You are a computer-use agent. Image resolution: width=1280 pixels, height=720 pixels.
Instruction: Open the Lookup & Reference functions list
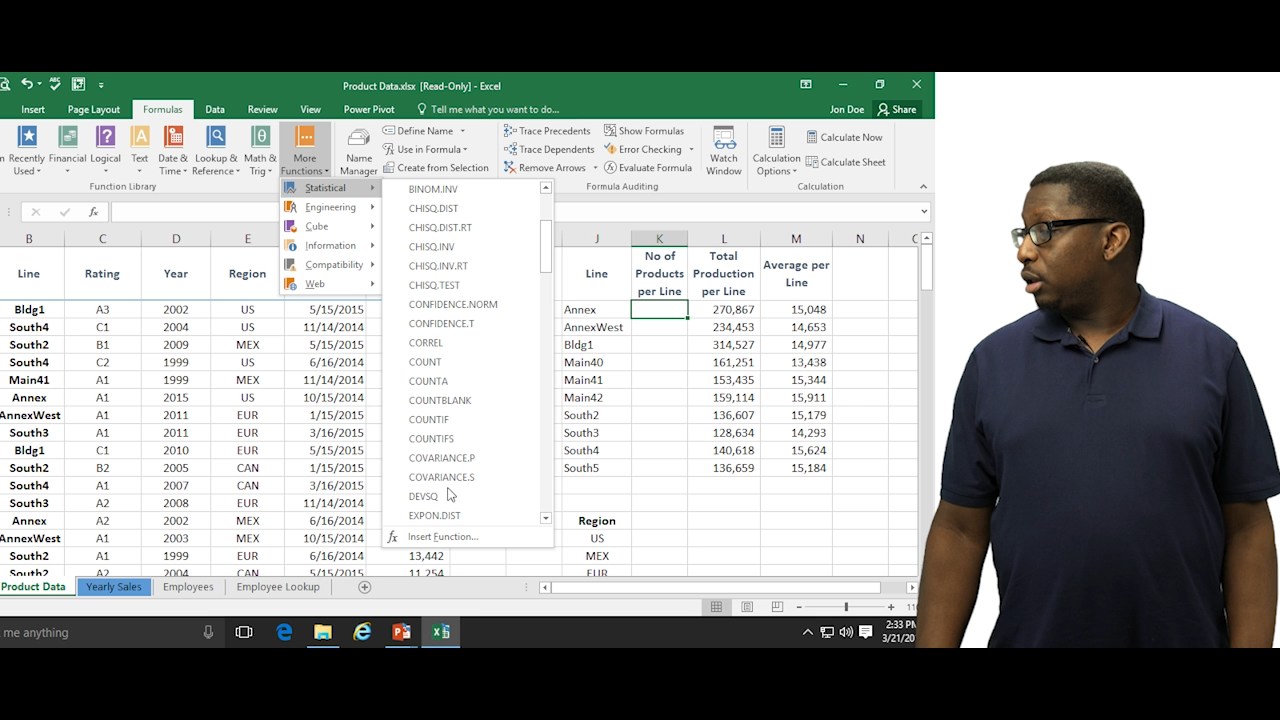pyautogui.click(x=216, y=150)
